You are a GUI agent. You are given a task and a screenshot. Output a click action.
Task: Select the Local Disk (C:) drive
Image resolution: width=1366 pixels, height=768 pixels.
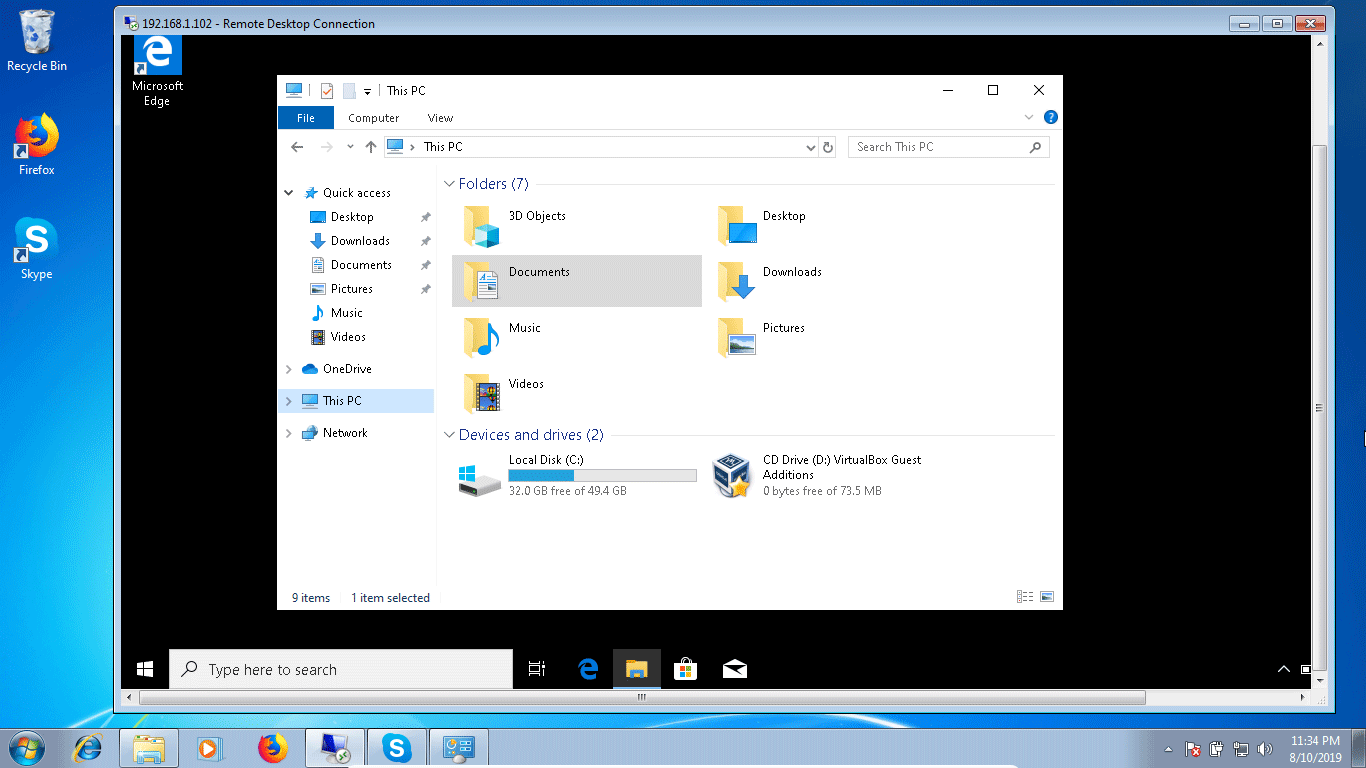[x=577, y=476]
